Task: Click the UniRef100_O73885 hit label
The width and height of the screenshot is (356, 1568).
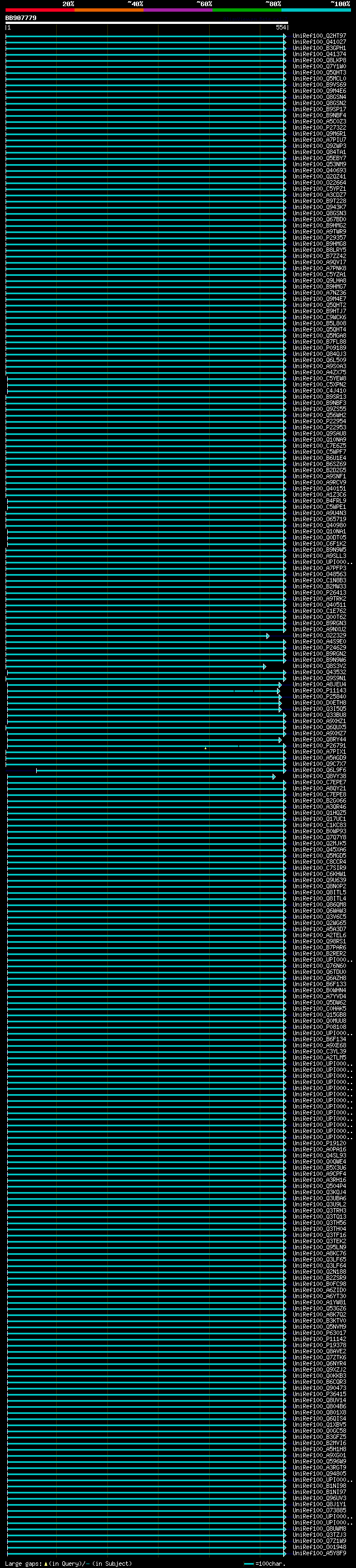Action: [319, 1510]
